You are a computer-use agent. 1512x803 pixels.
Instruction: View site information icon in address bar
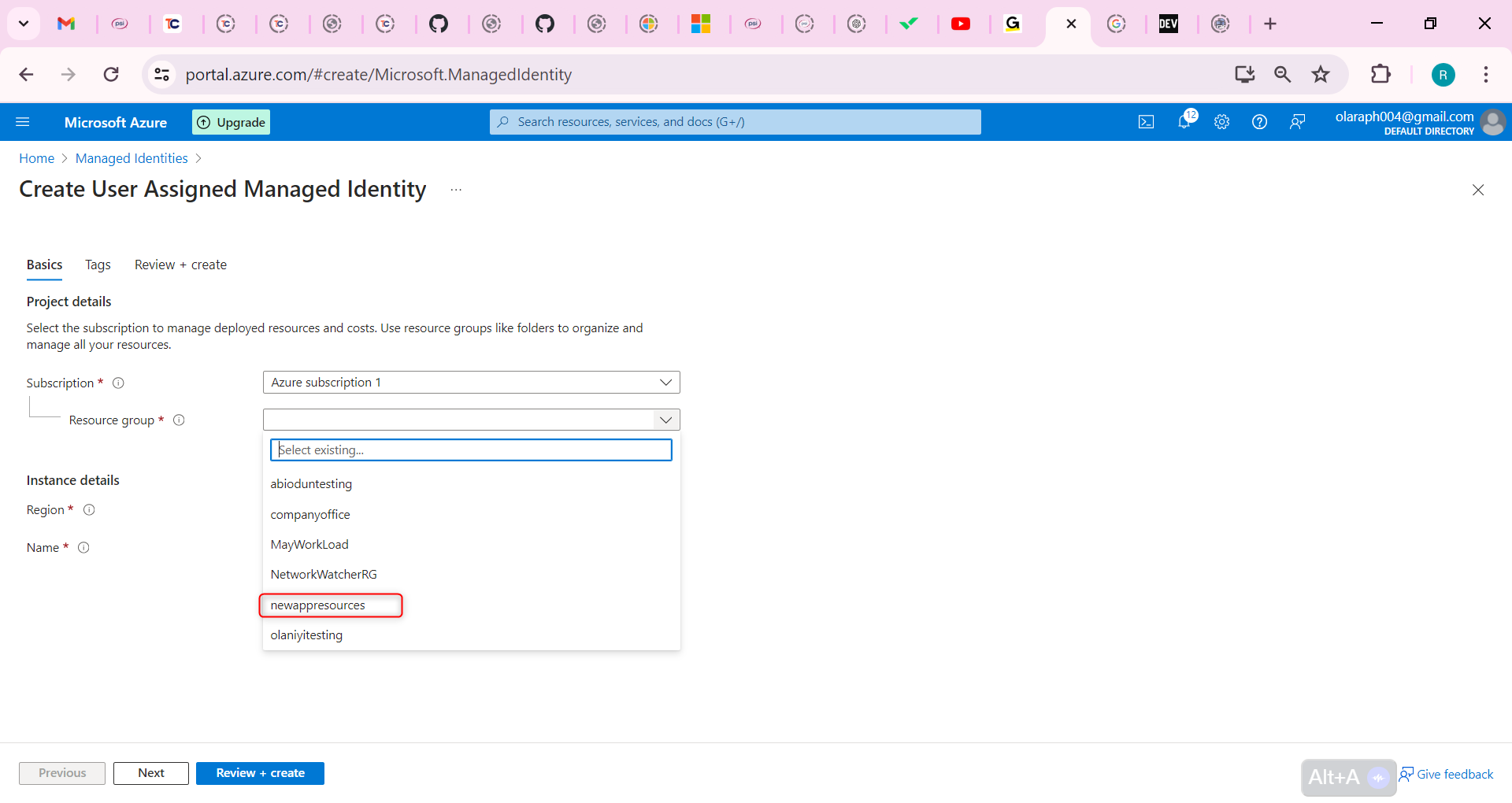coord(161,74)
